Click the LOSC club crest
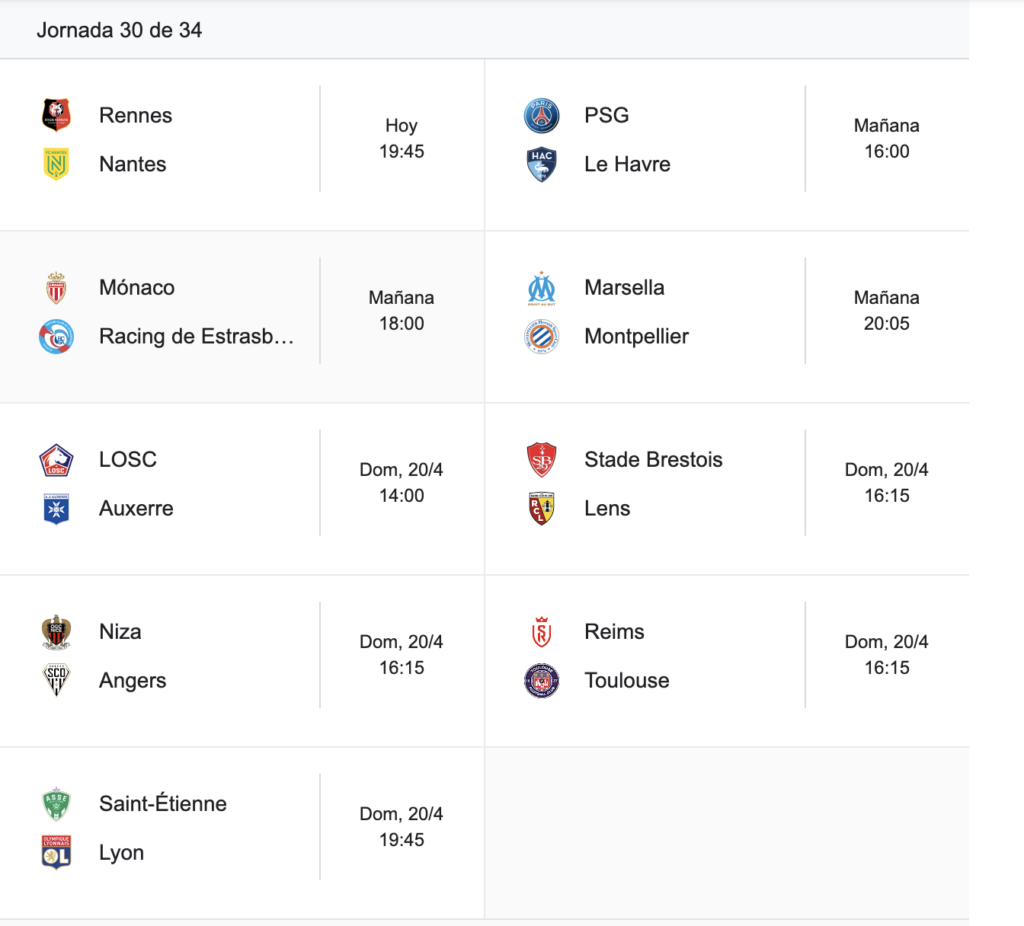 click(x=56, y=460)
